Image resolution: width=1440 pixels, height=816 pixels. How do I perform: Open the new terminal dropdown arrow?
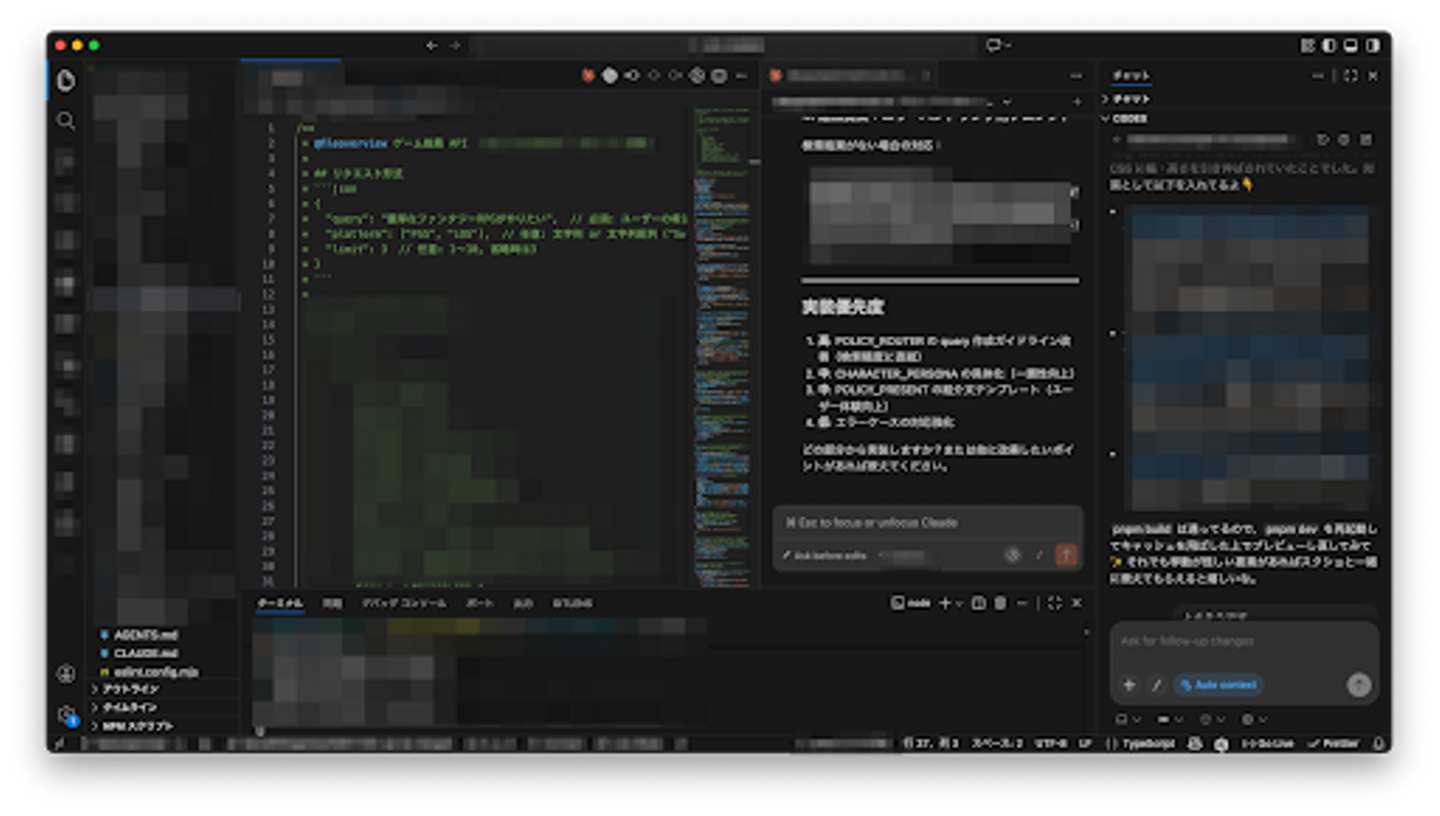click(x=960, y=604)
